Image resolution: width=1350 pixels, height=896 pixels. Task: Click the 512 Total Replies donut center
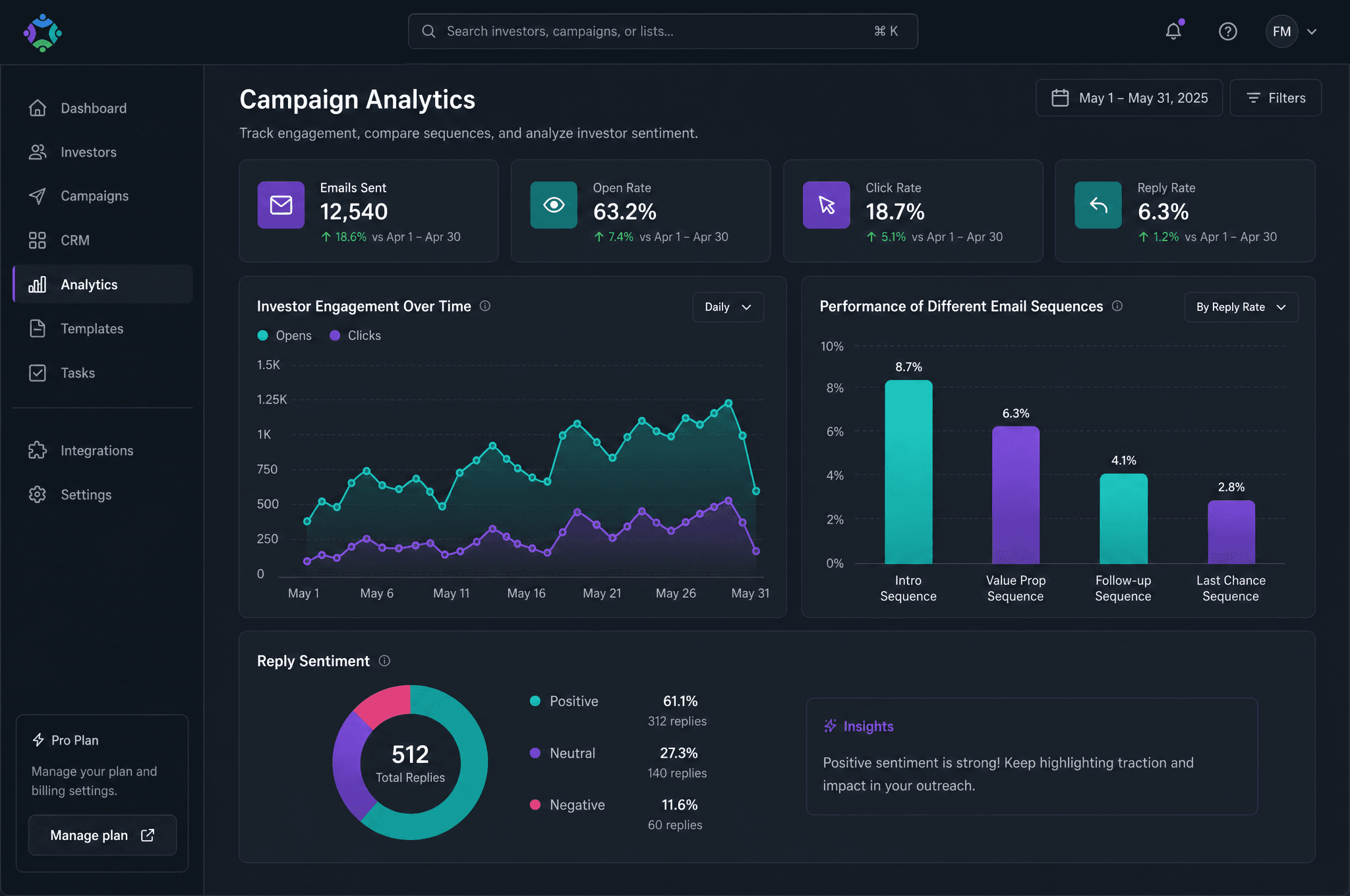(x=410, y=763)
